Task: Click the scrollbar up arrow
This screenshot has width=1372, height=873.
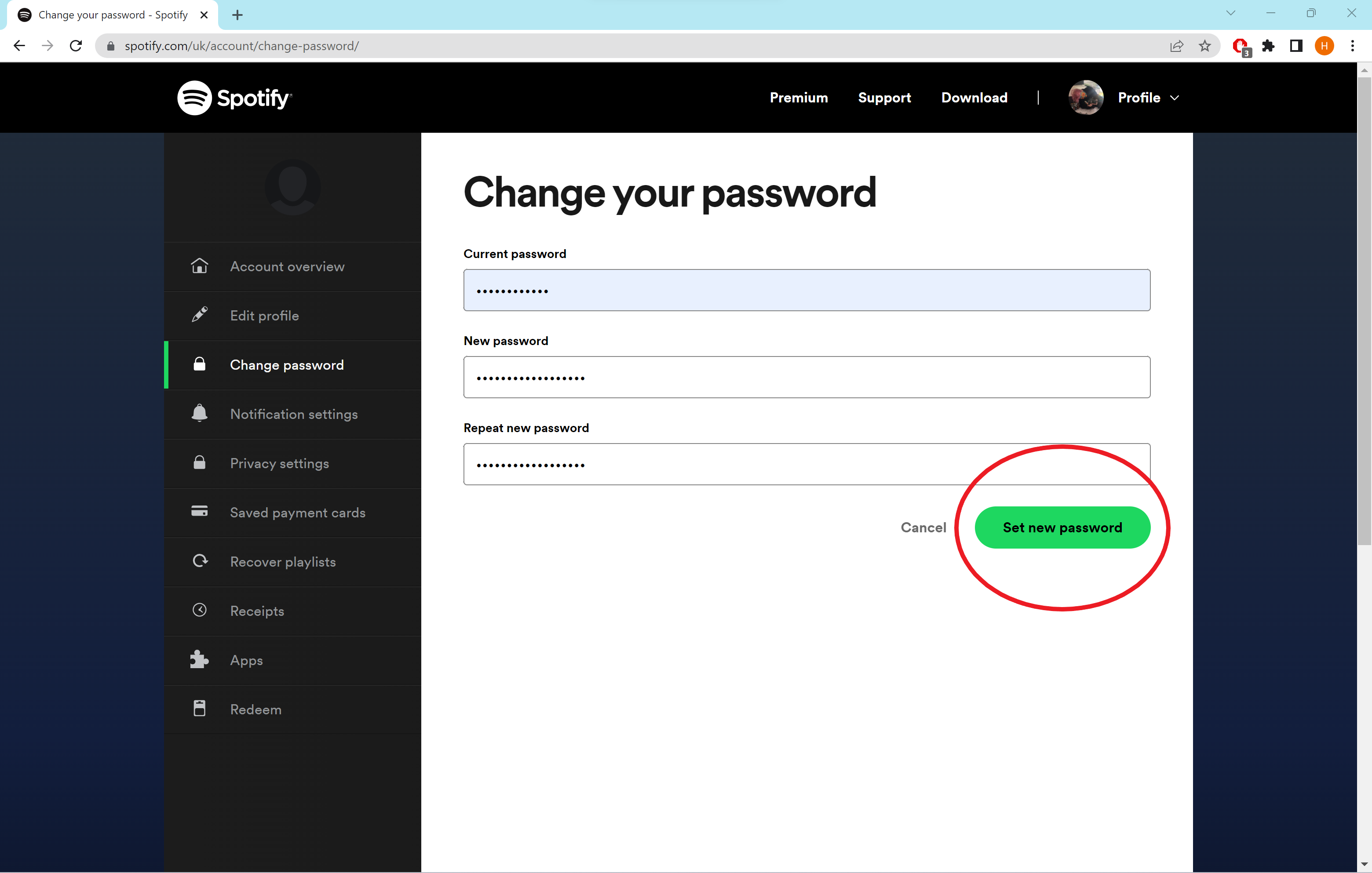Action: pyautogui.click(x=1364, y=71)
